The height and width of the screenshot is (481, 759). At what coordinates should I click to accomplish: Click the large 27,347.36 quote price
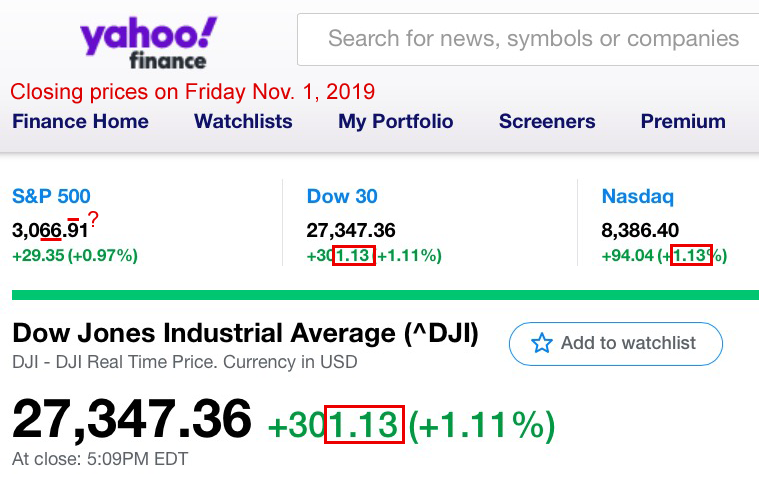[x=132, y=420]
